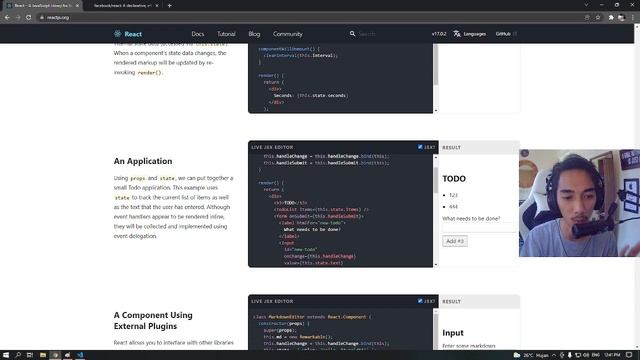Open a new browser tab

tap(169, 6)
